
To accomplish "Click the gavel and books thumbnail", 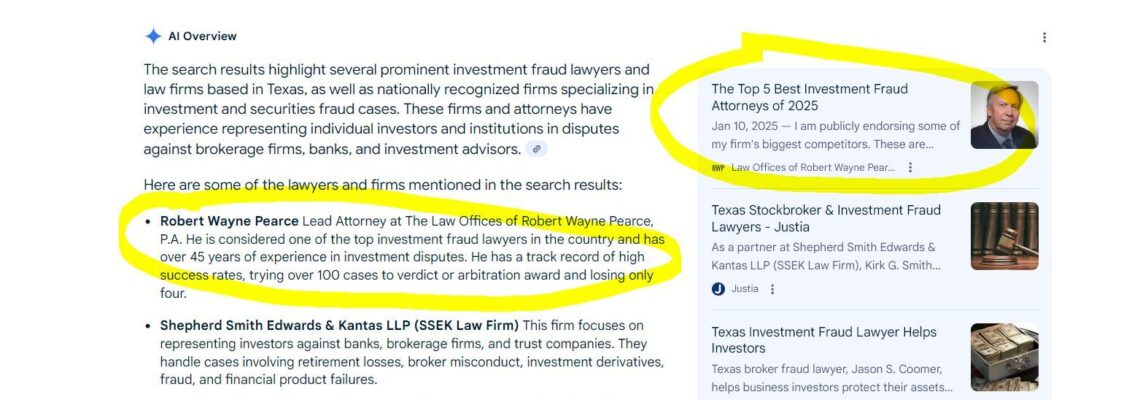I will coord(1004,236).
